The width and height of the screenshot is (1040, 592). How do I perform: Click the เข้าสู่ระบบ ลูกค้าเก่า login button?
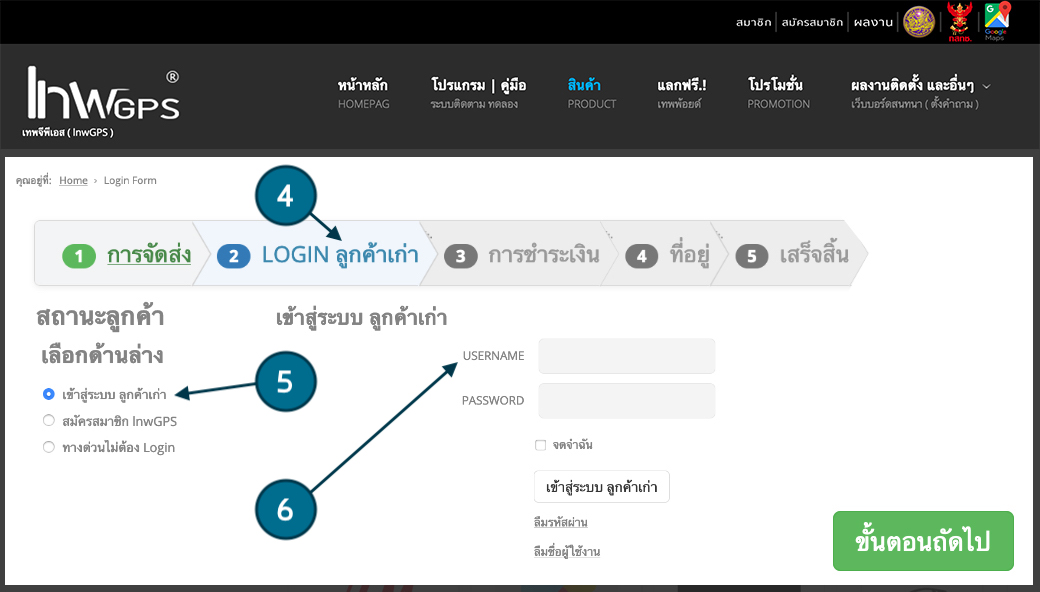601,487
